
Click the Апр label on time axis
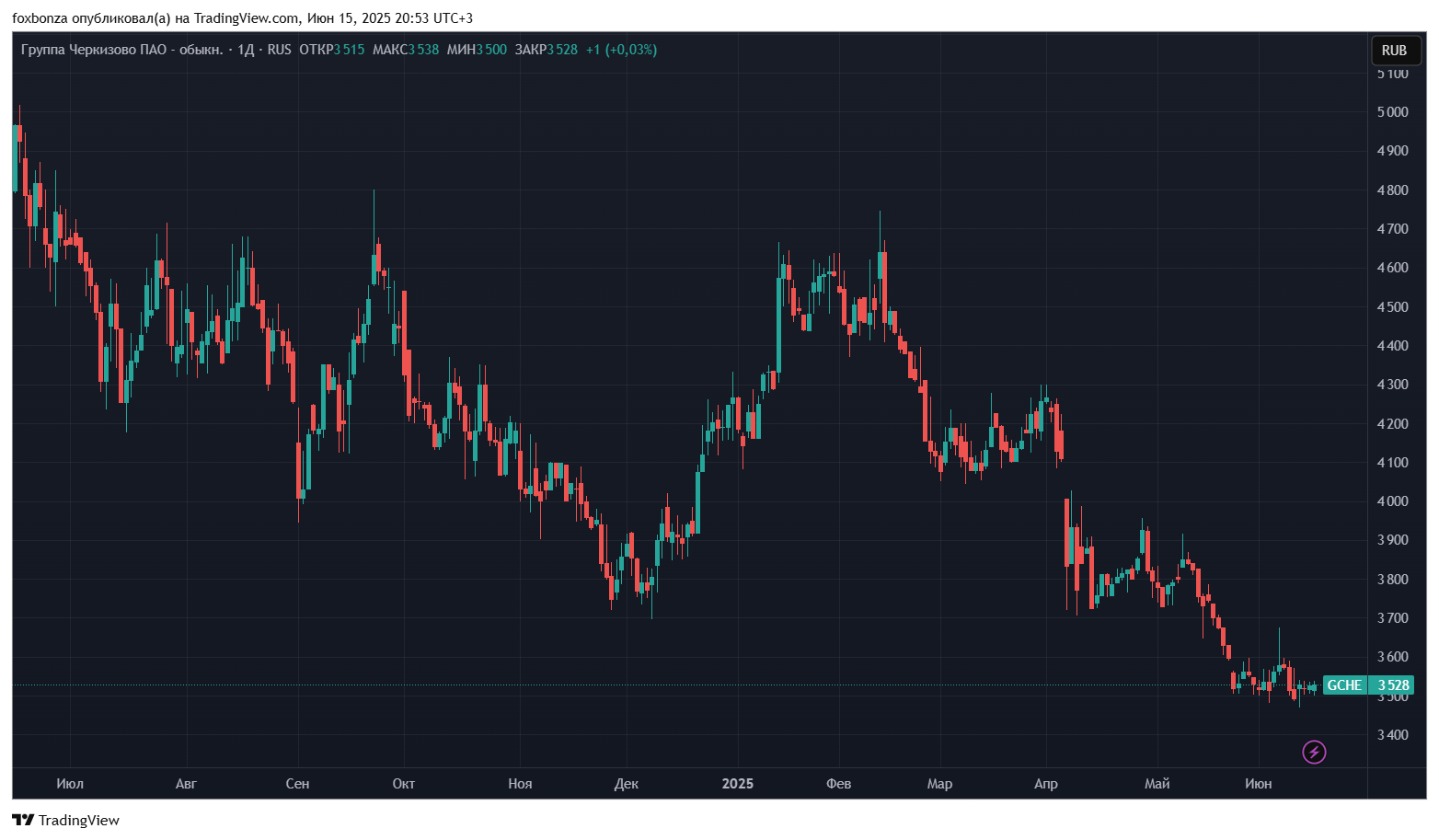[1046, 784]
